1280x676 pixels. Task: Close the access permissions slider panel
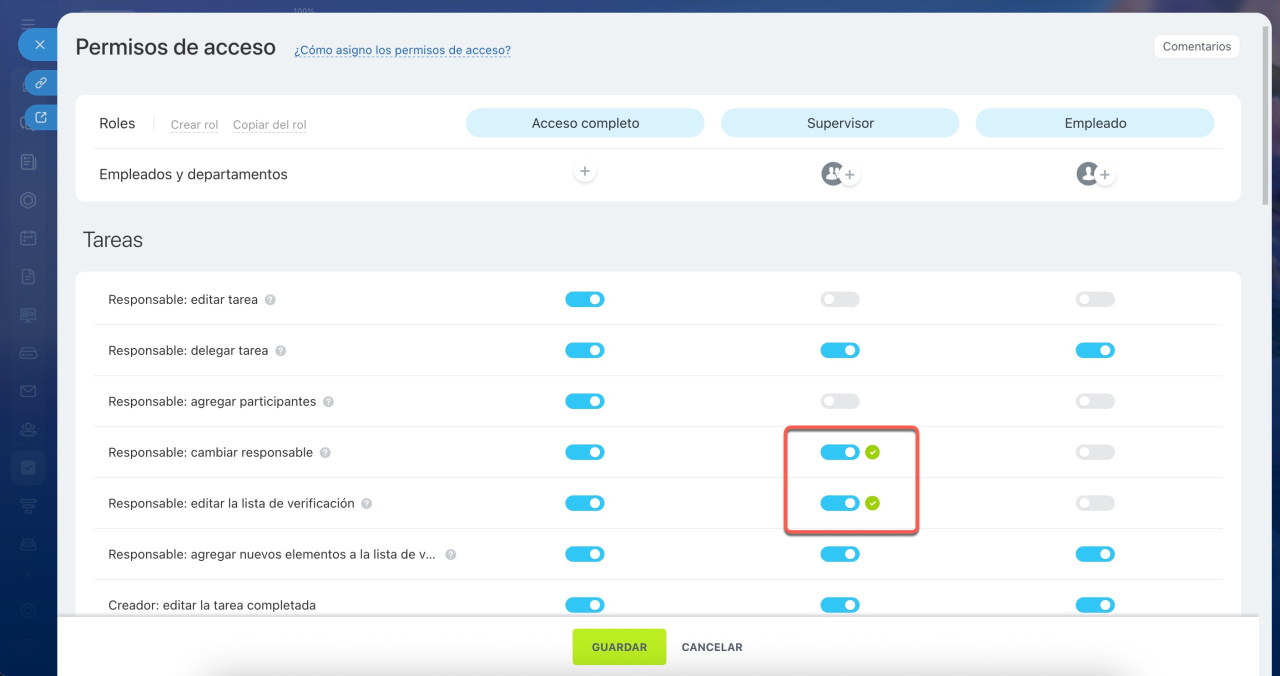39,45
